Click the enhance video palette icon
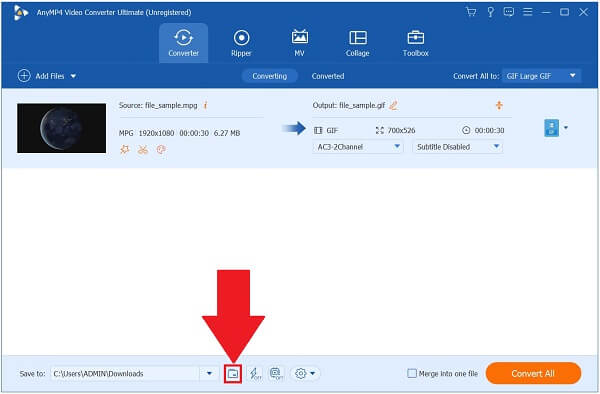The width and height of the screenshot is (600, 394). click(x=161, y=149)
